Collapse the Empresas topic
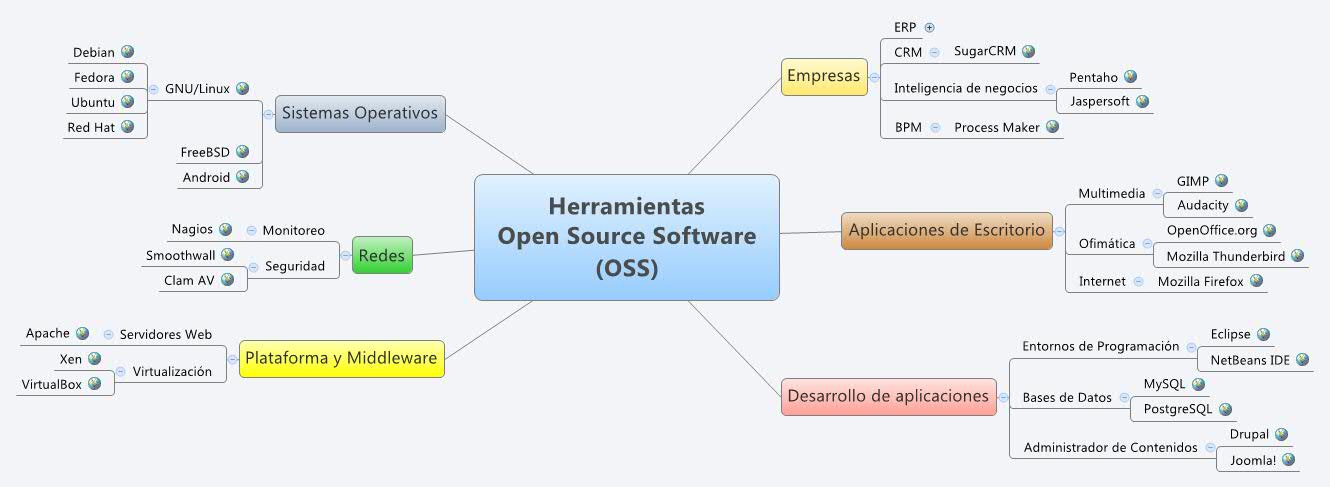The width and height of the screenshot is (1330, 487). 874,76
